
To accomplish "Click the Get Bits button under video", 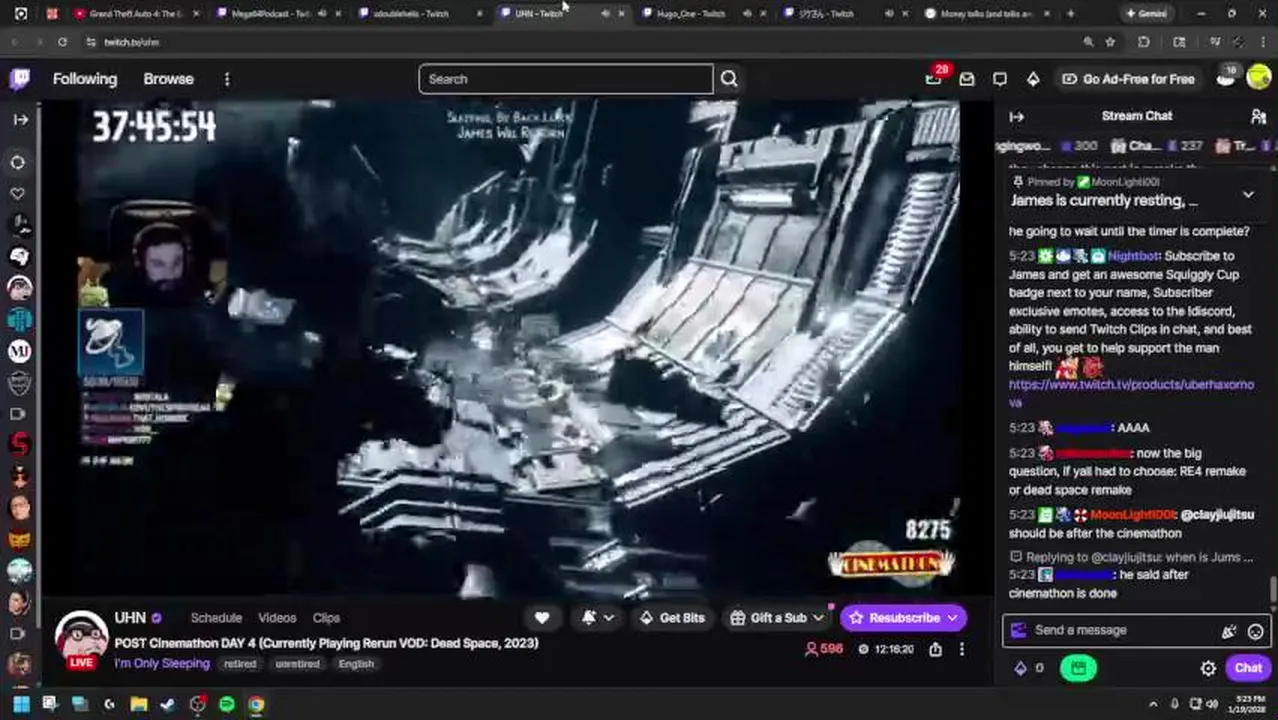I will 671,618.
